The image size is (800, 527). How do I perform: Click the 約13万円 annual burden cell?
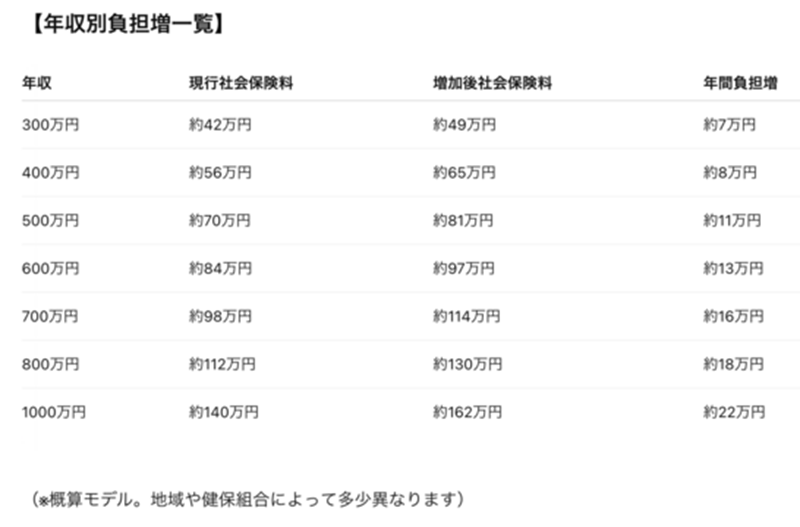point(733,269)
